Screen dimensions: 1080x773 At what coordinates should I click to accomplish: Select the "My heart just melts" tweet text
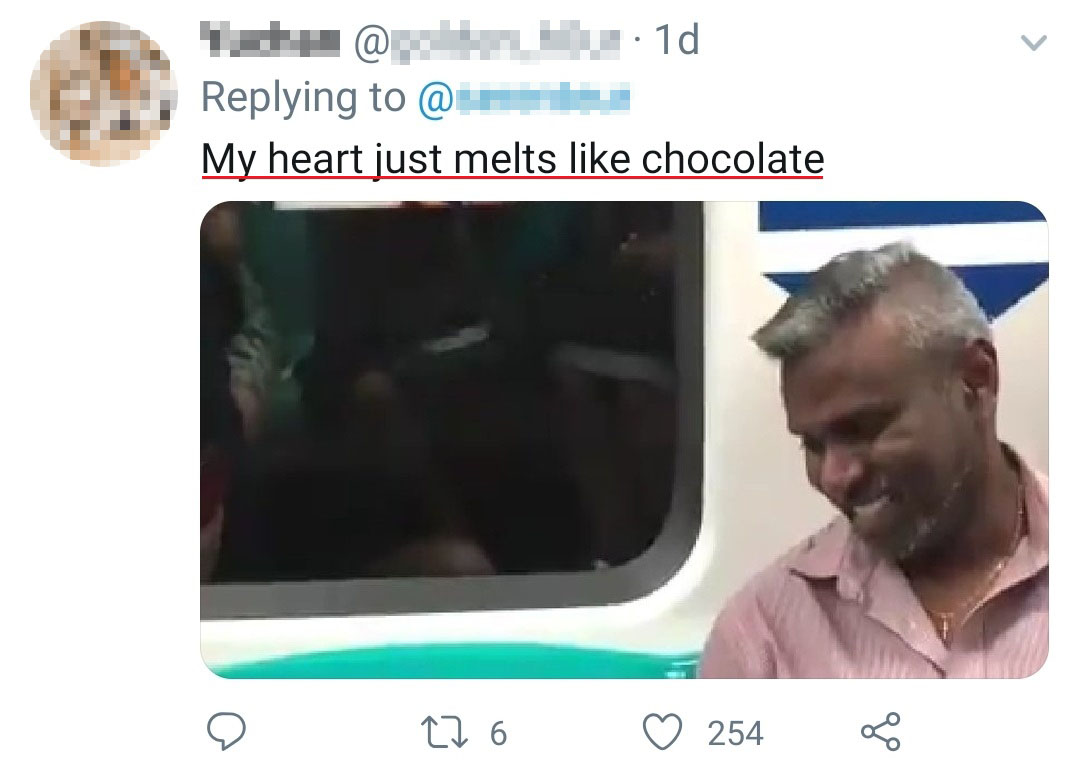point(400,158)
